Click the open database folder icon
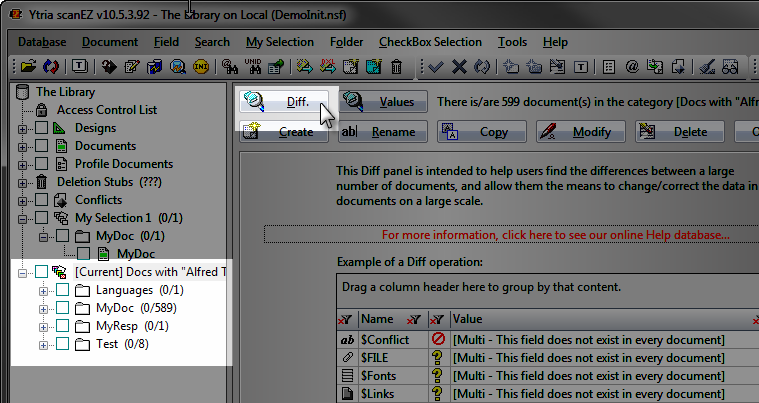 pos(27,67)
